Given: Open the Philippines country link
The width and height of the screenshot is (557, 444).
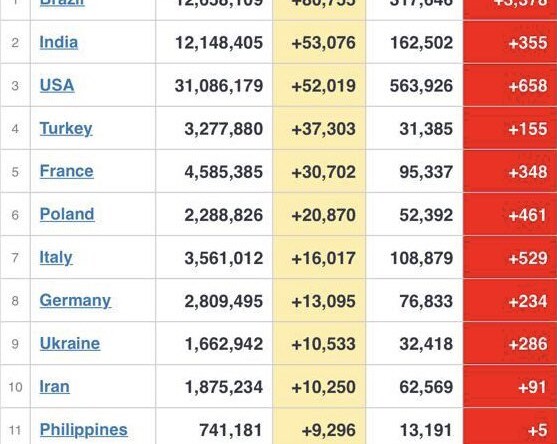Looking at the screenshot, I should click(x=83, y=430).
